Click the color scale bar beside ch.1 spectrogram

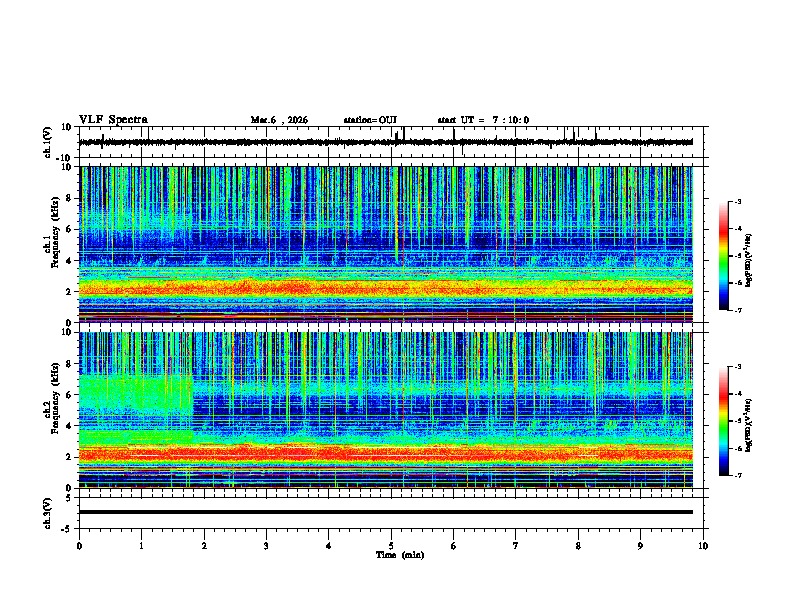pos(724,256)
